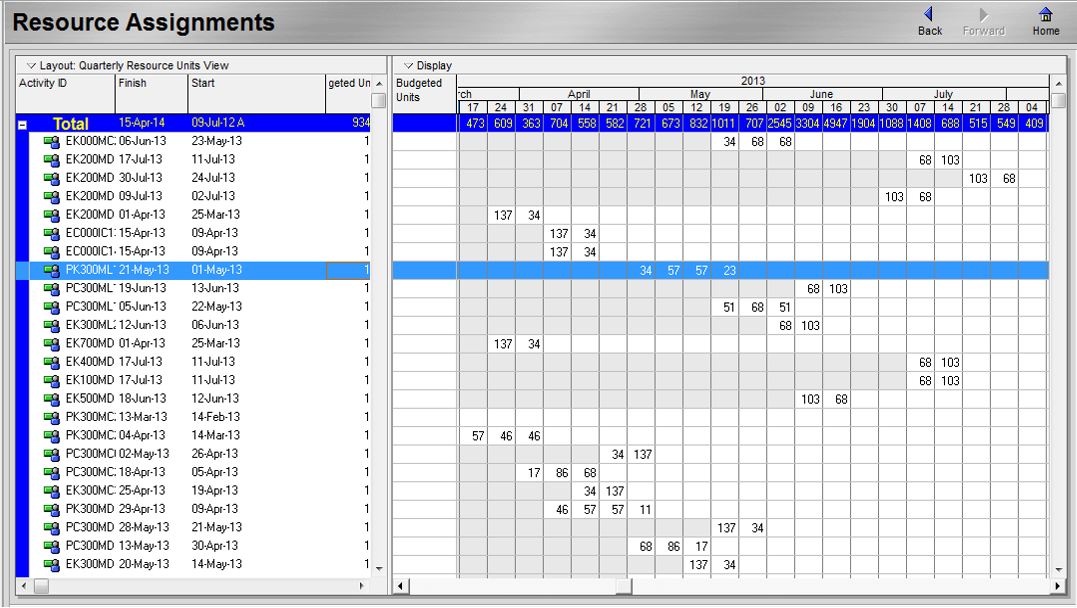Open the Layout: Quarterly Resource Units View menu
Screen dimensions: 1077x608
[x=127, y=66]
